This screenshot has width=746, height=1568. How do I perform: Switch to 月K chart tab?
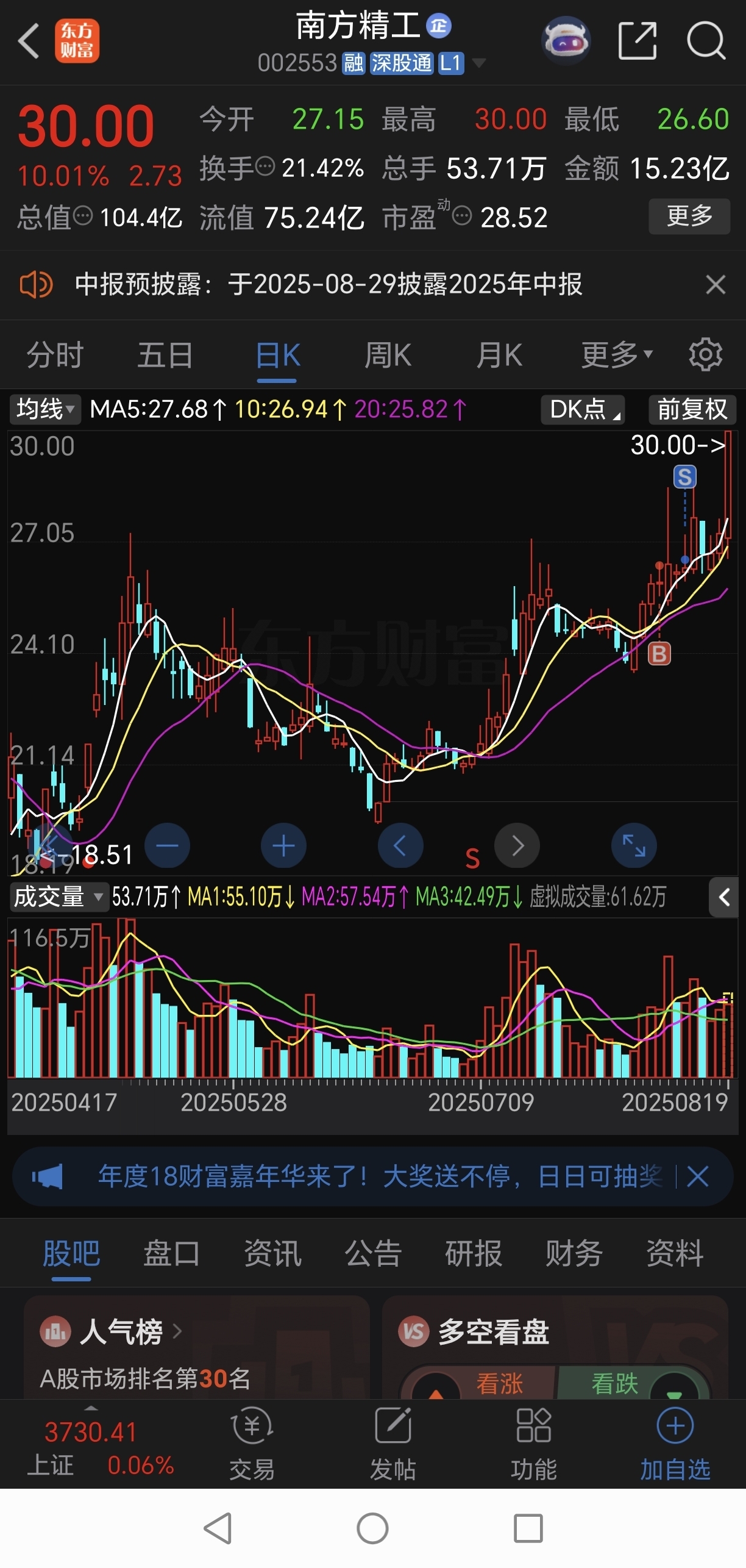tap(499, 355)
